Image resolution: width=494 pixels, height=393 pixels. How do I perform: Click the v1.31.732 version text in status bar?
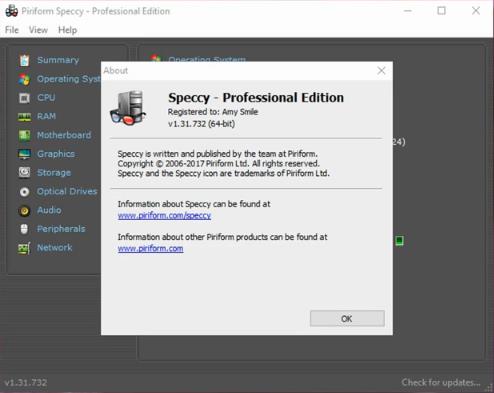(26, 383)
